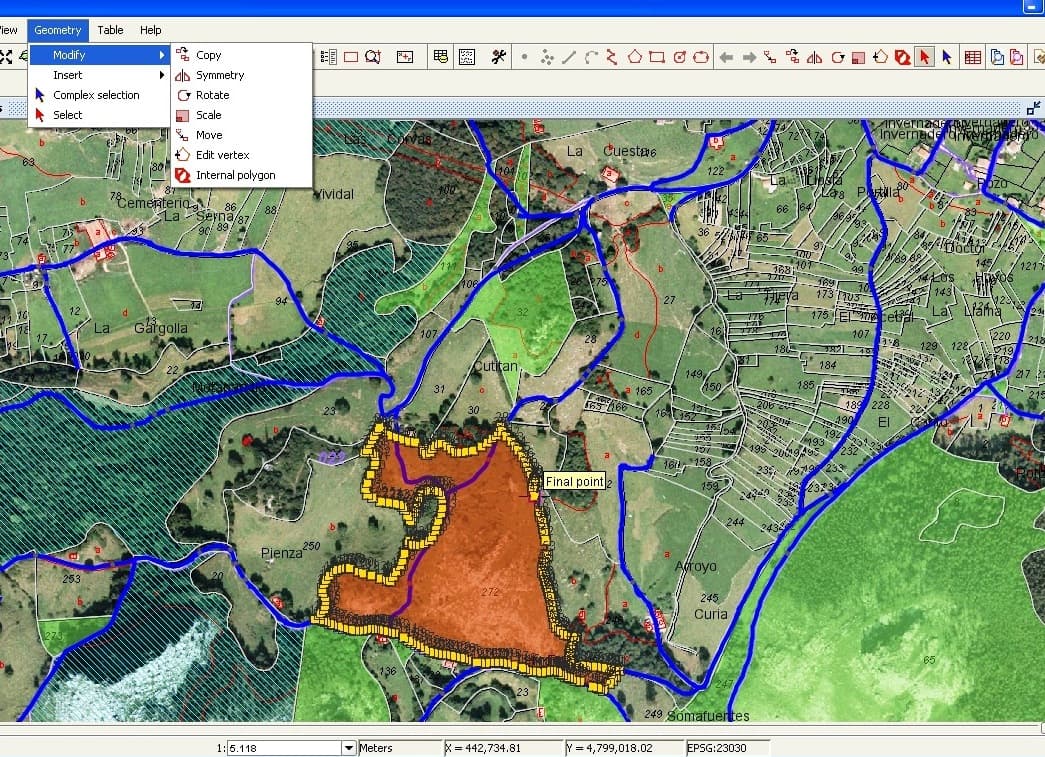The image size is (1045, 757).
Task: Click the Rotate toolbar icon
Action: 837,57
